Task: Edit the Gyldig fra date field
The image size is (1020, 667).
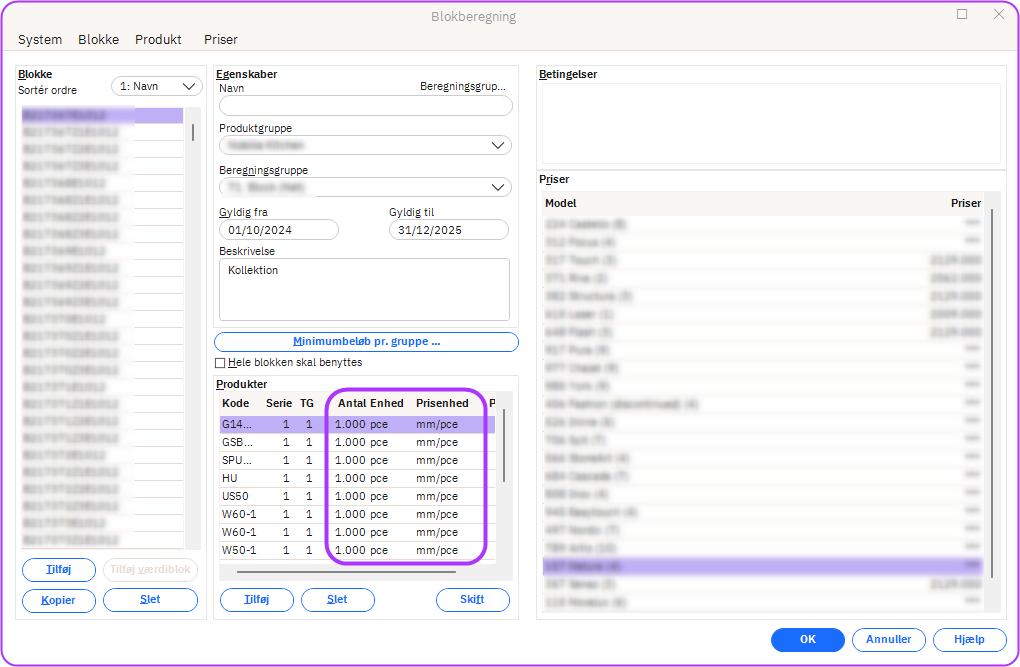Action: pos(279,230)
